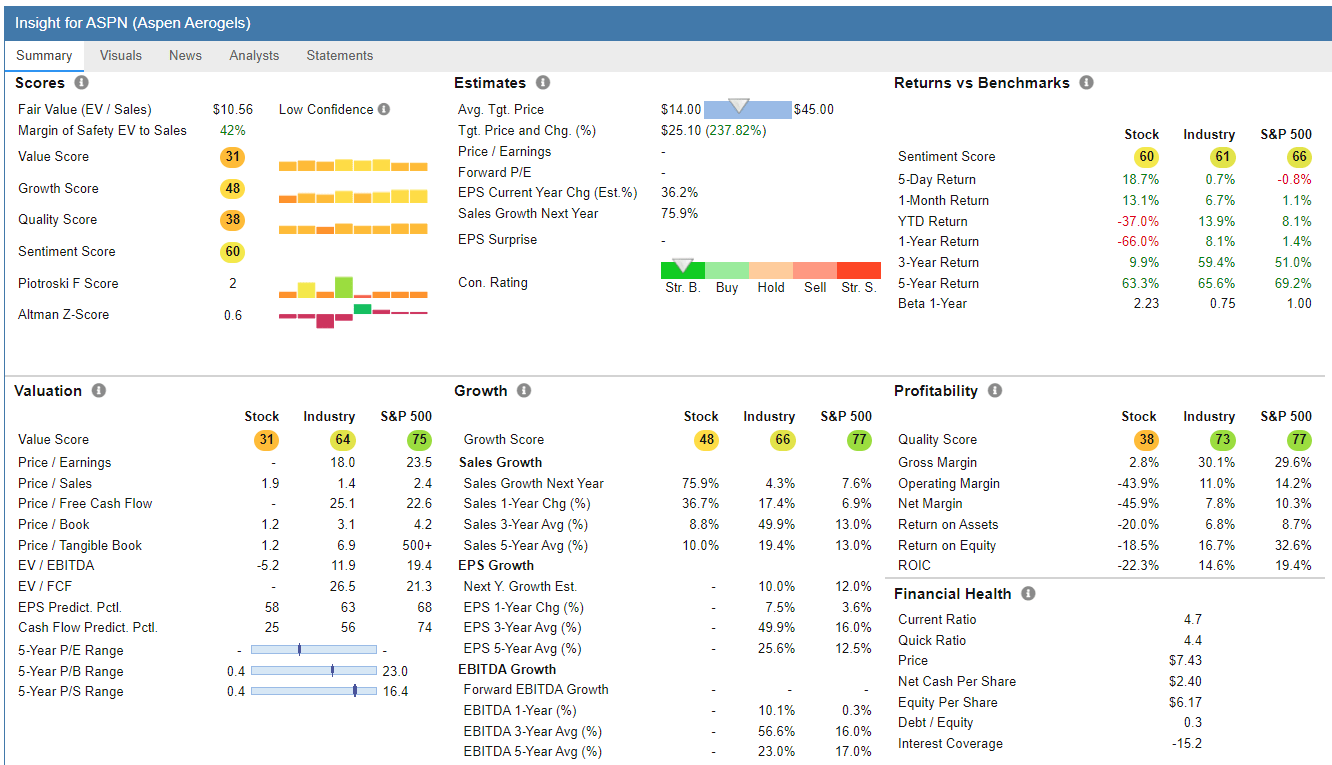Click the Returns vs Benchmarks info icon
Screen dimensions: 1332x765
(1086, 82)
